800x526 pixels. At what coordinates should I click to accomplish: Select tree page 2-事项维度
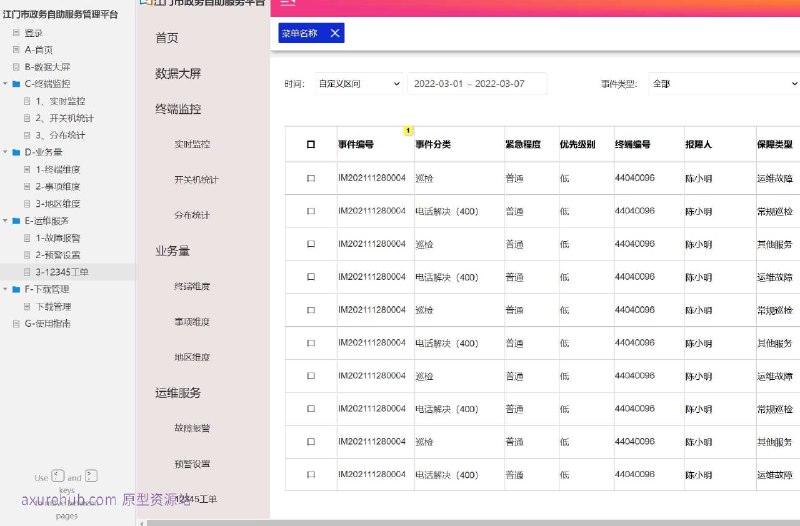(x=58, y=187)
